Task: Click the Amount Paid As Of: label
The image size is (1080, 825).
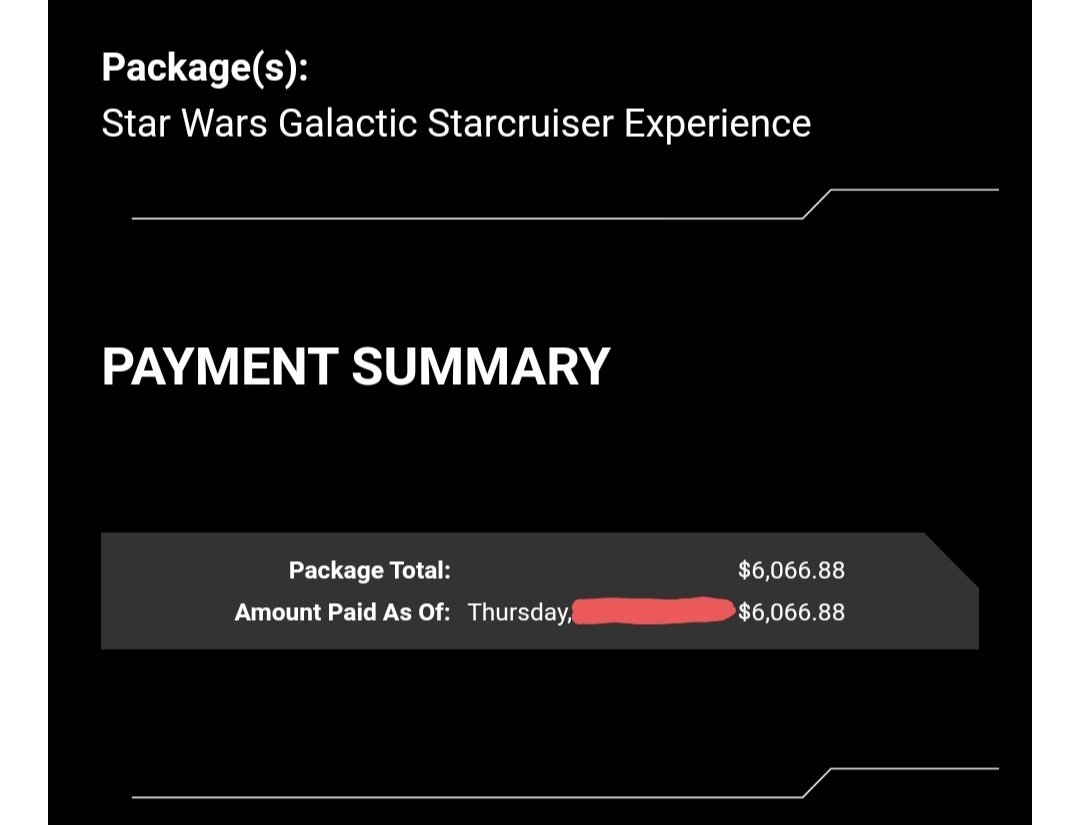Action: point(342,612)
